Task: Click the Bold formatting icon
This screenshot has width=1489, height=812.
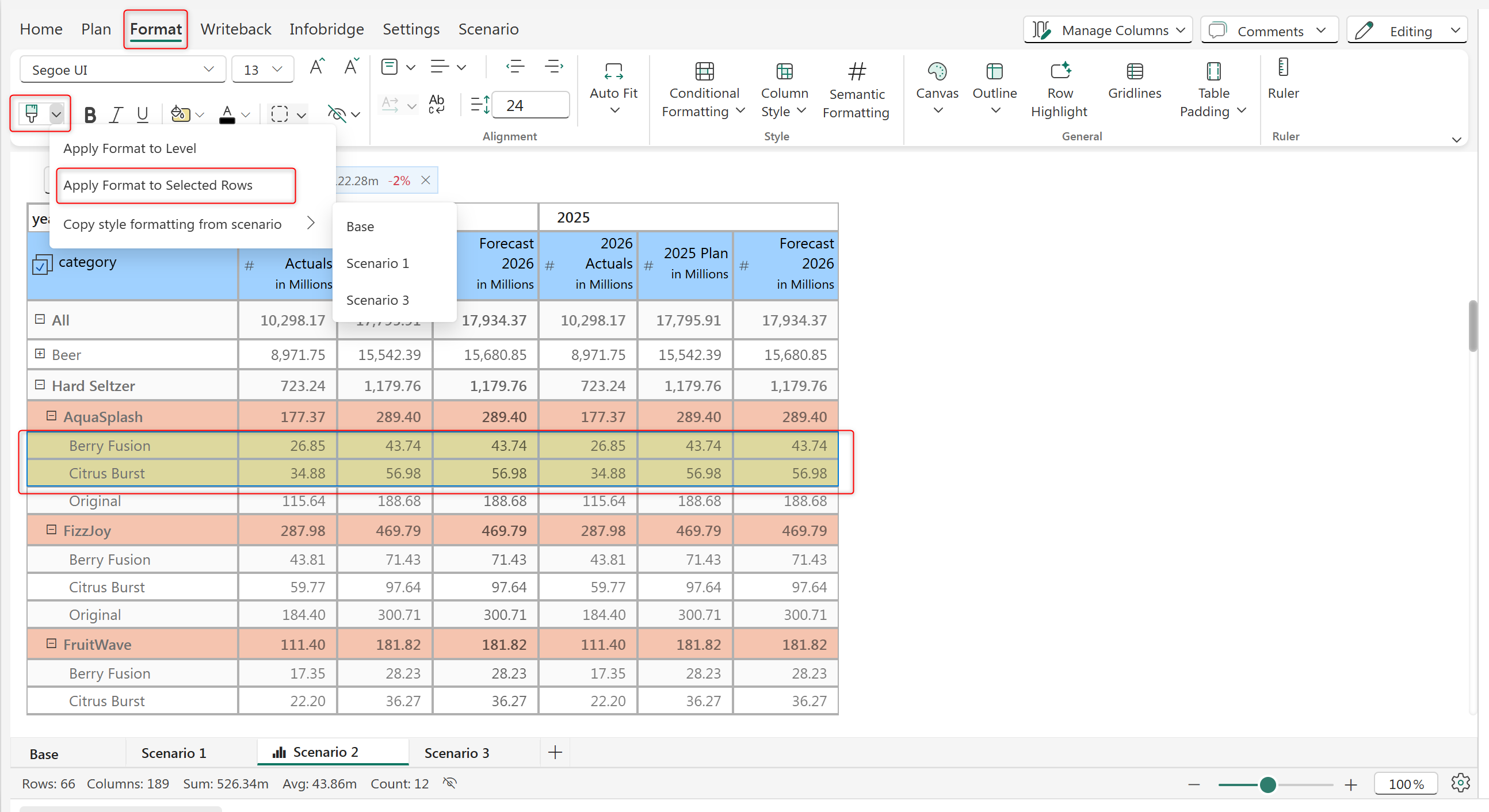Action: (90, 115)
